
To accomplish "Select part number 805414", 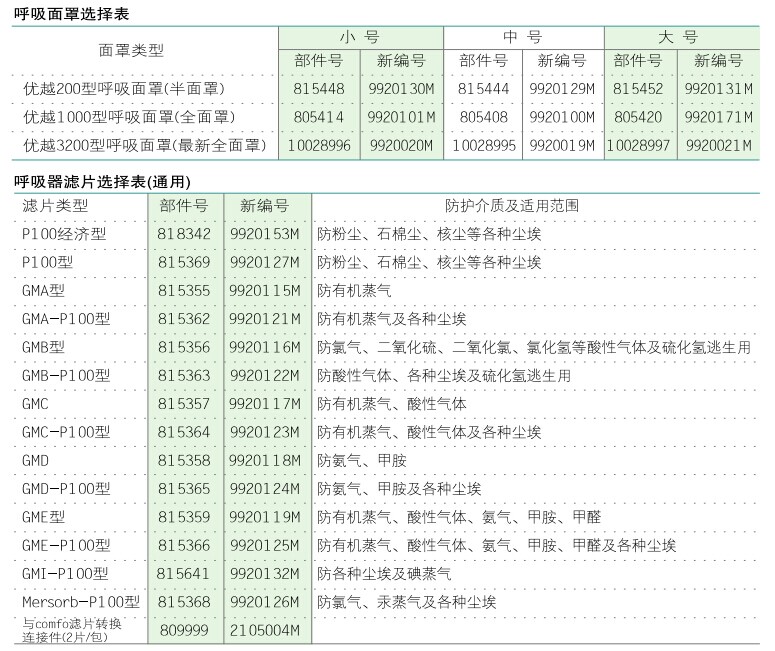I will click(x=319, y=117).
